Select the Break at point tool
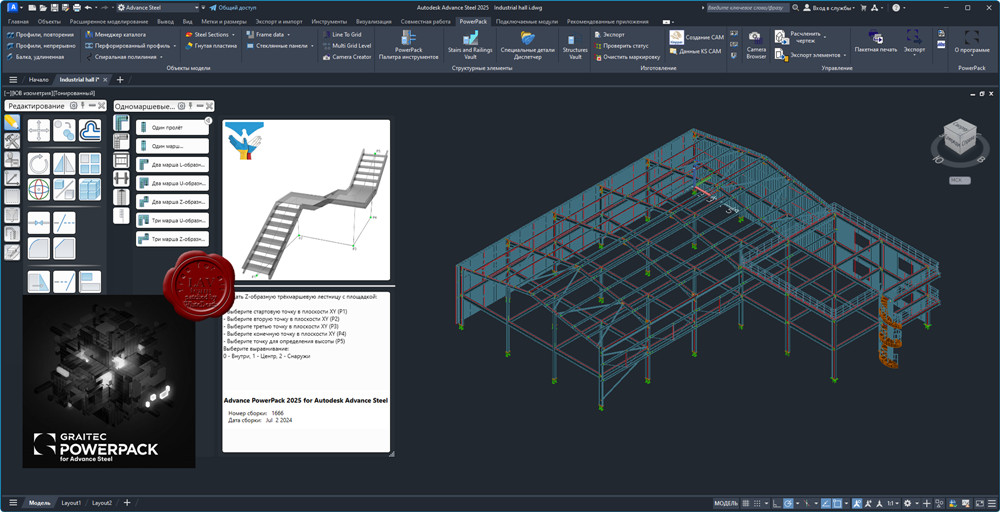 tap(39, 223)
